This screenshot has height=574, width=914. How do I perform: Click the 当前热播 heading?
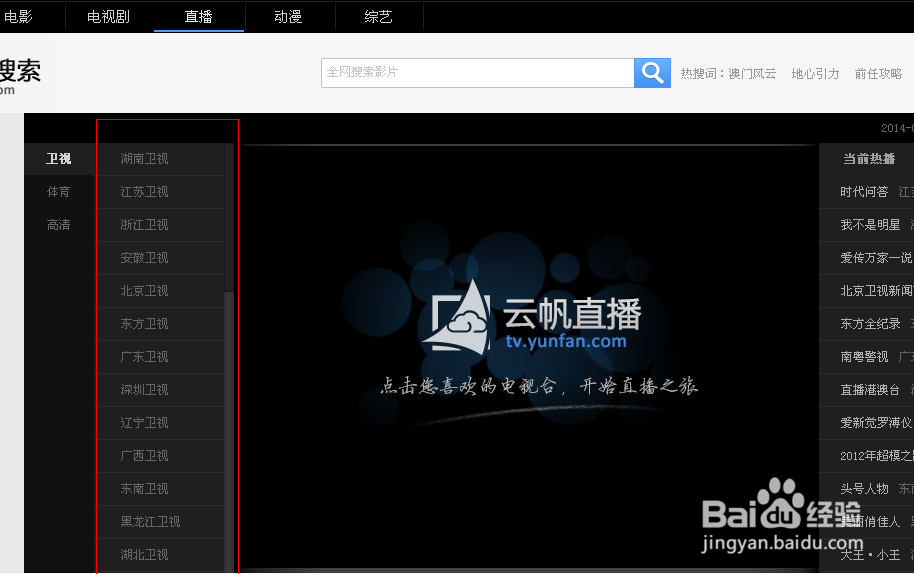click(x=869, y=159)
